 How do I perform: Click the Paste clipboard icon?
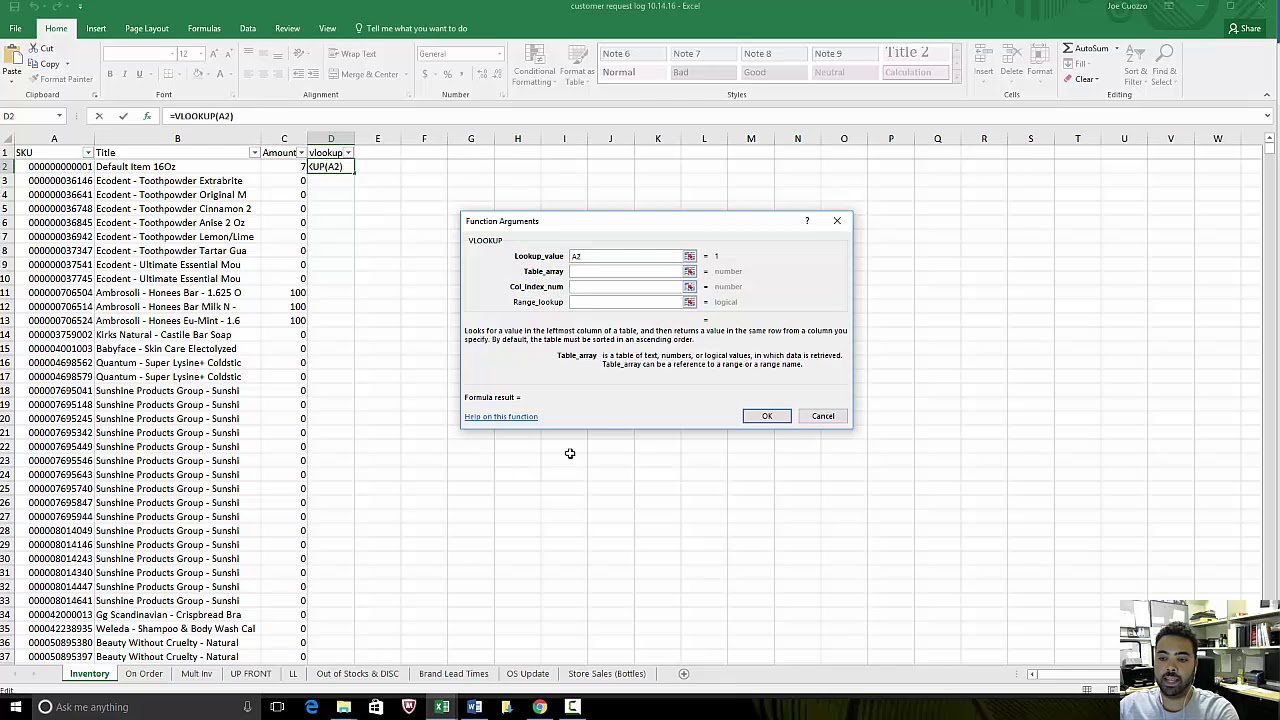point(12,56)
